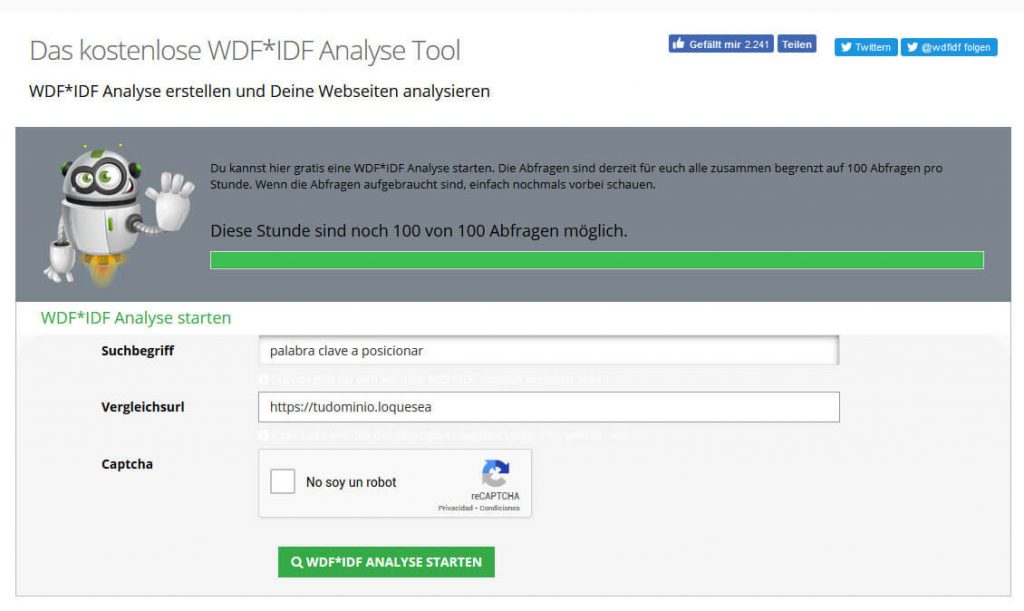Open the reCAPTCHA 'Privacidad' link
The image size is (1024, 611).
pyautogui.click(x=455, y=508)
